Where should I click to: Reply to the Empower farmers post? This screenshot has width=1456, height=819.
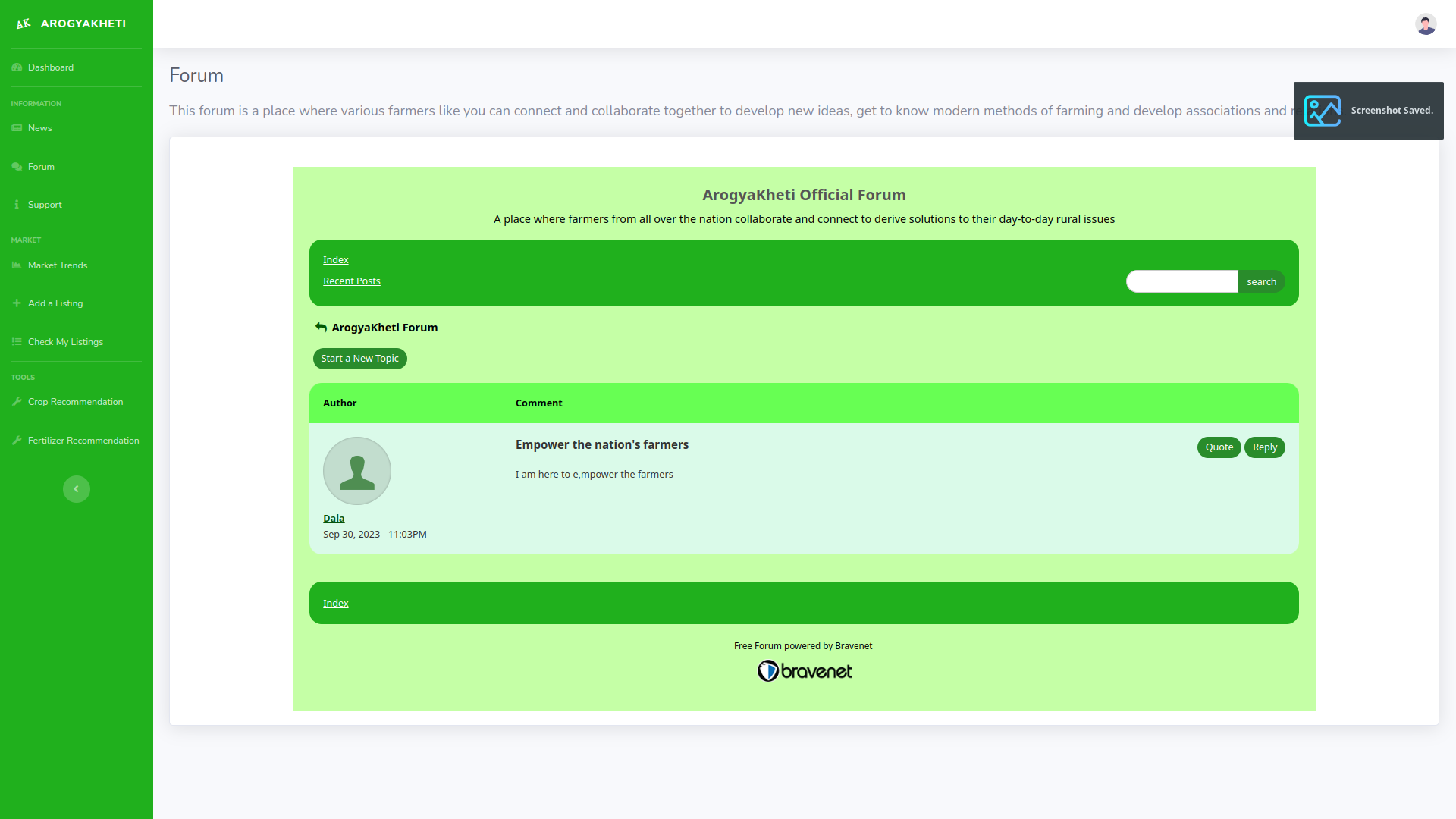click(1264, 447)
